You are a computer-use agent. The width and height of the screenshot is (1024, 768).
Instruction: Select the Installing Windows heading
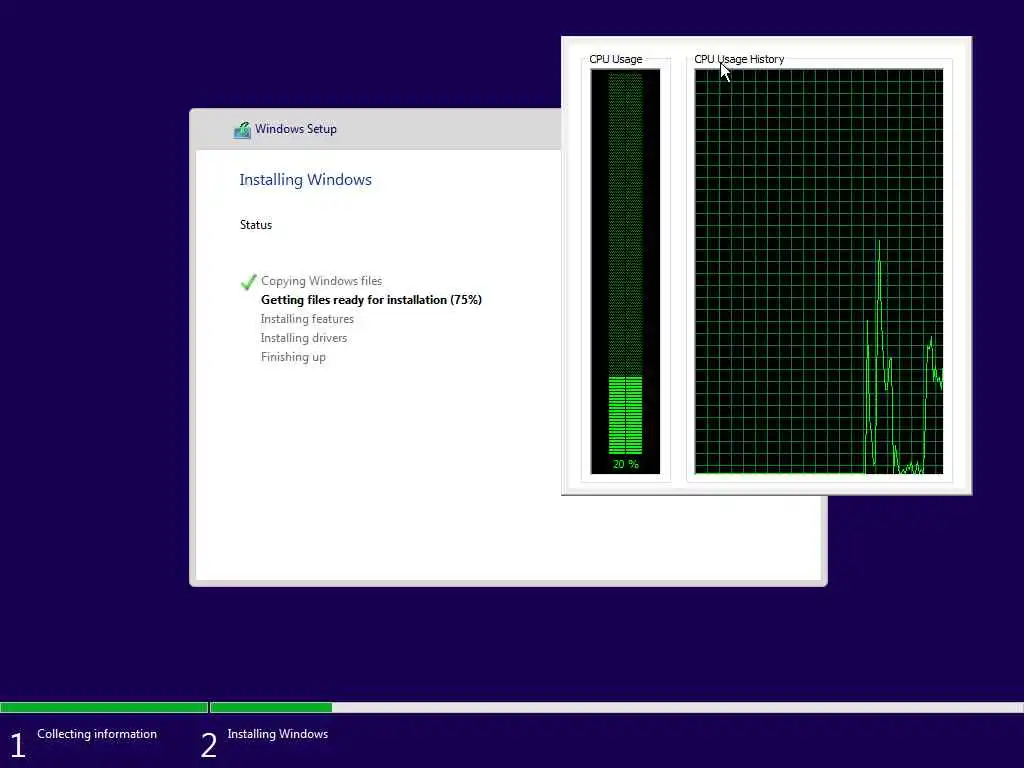click(x=305, y=180)
